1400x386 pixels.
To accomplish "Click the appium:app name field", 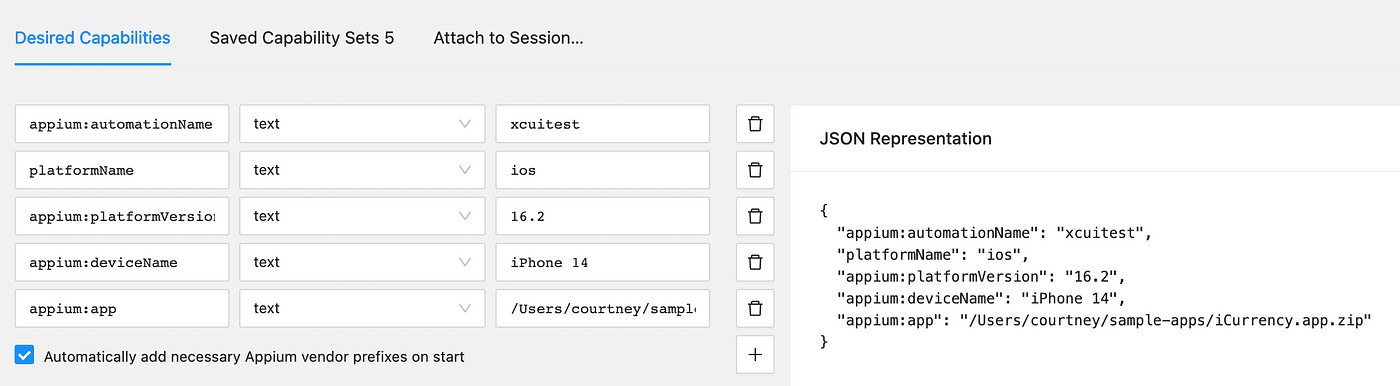I will point(122,308).
